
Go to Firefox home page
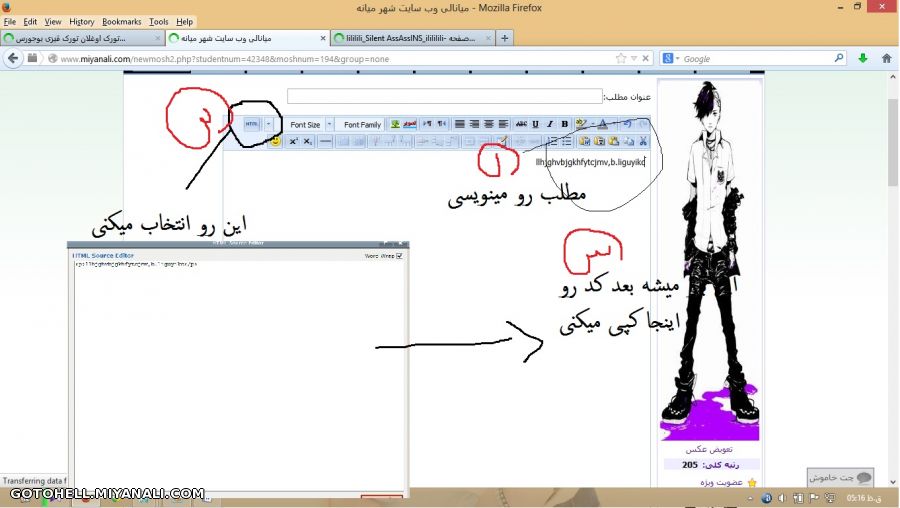[887, 59]
